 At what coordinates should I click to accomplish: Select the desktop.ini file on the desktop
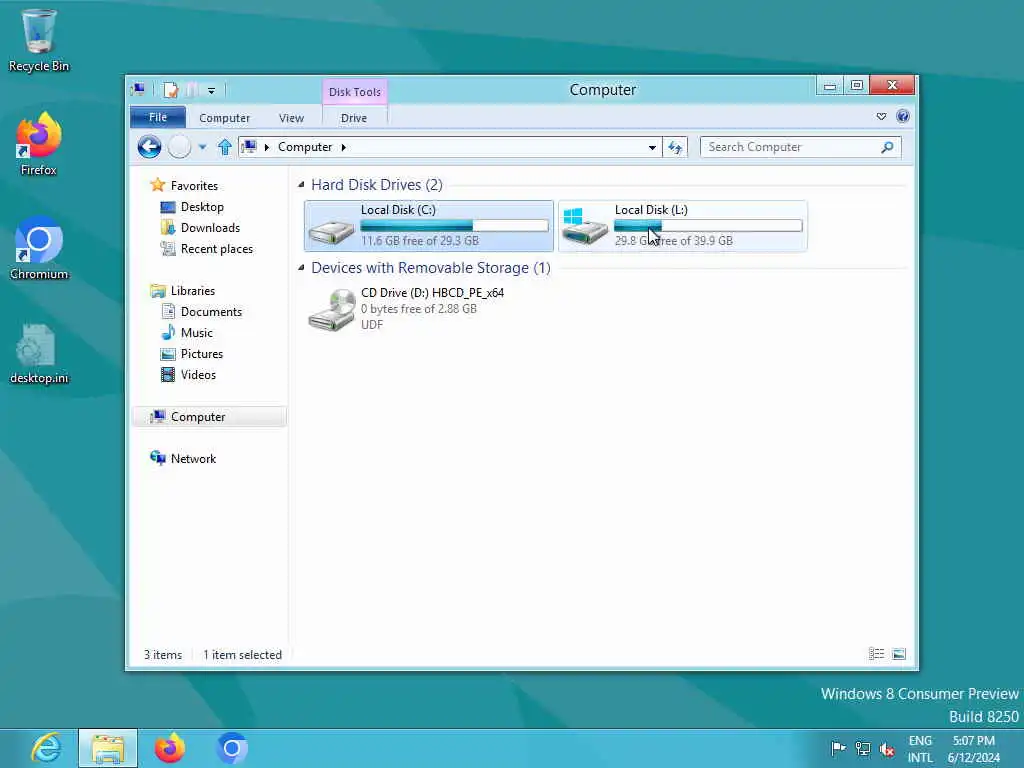pos(39,353)
